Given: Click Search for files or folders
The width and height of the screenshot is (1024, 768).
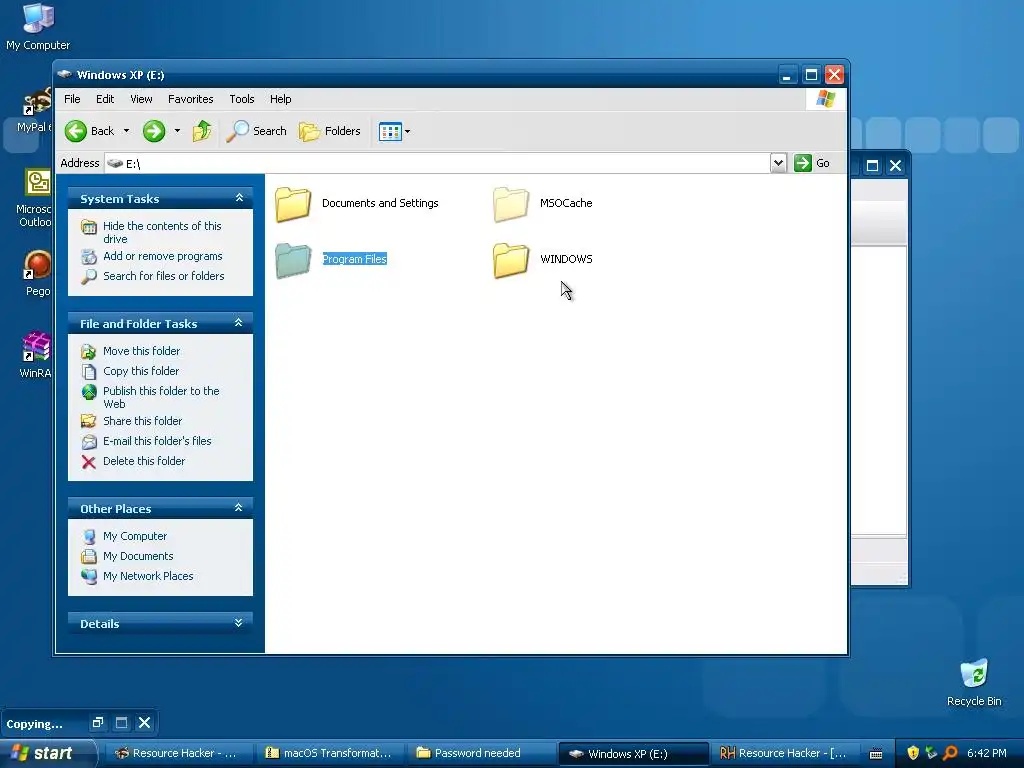Looking at the screenshot, I should (163, 276).
